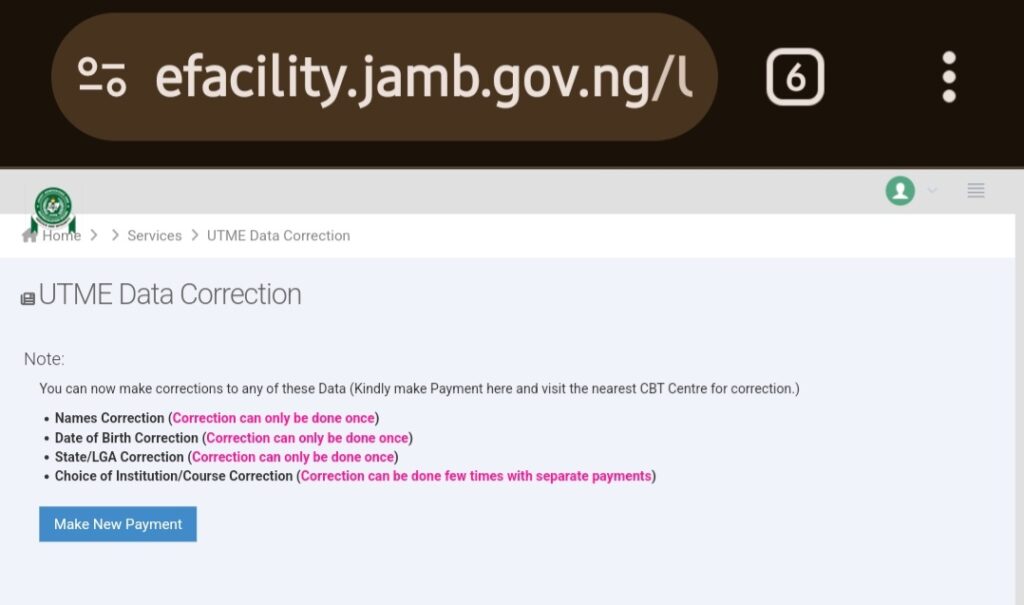Open the browser three-dot overflow menu

click(x=949, y=77)
